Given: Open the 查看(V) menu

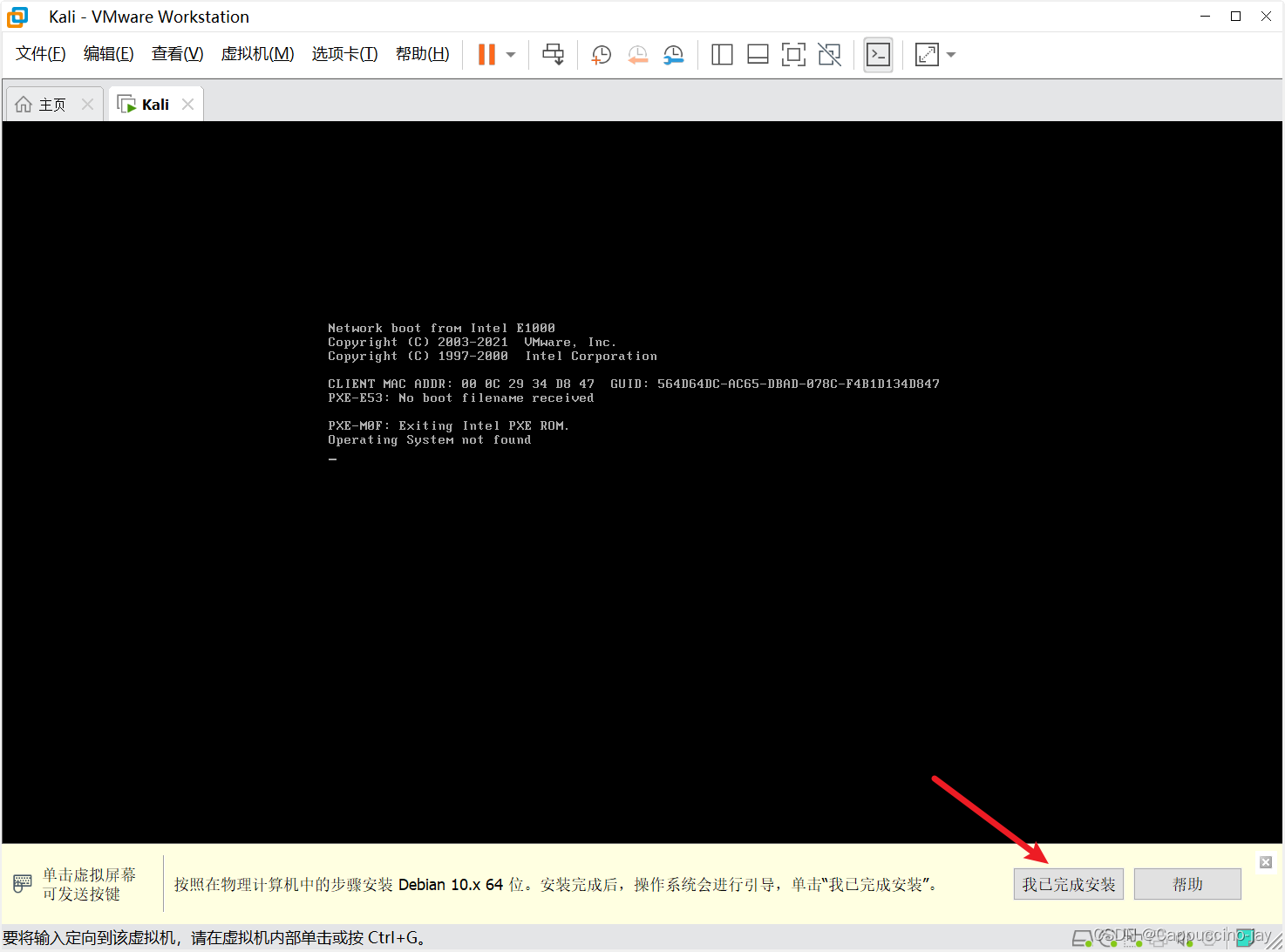Looking at the screenshot, I should [x=177, y=54].
